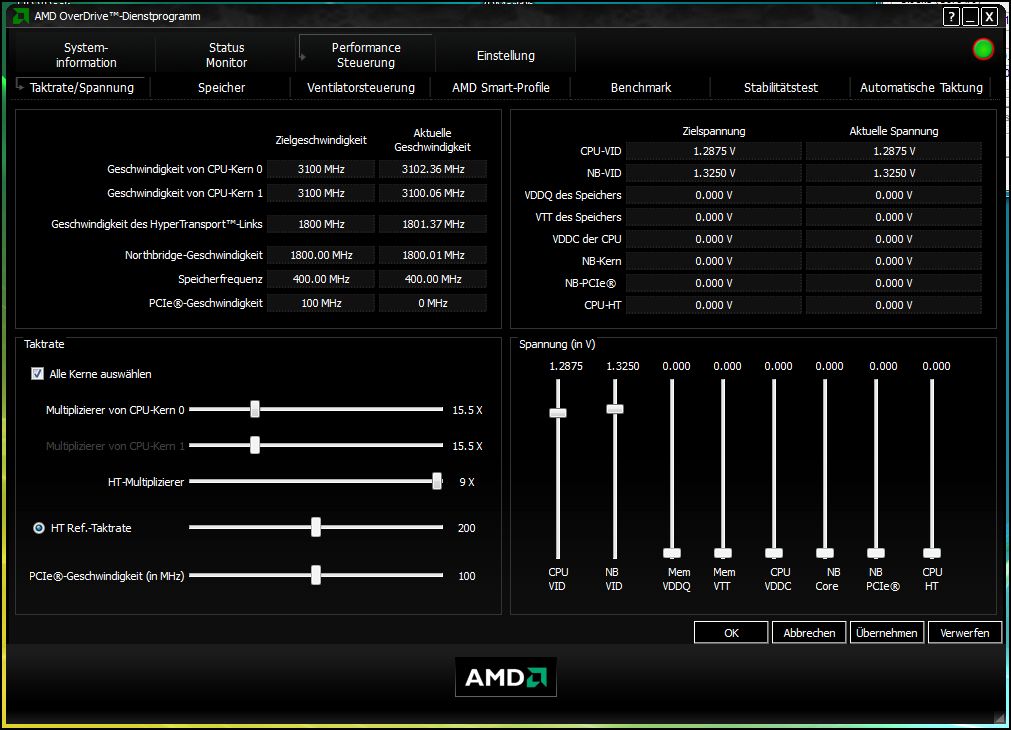Switch to the Benchmark subtab
Viewport: 1011px width, 730px height.
click(x=640, y=88)
